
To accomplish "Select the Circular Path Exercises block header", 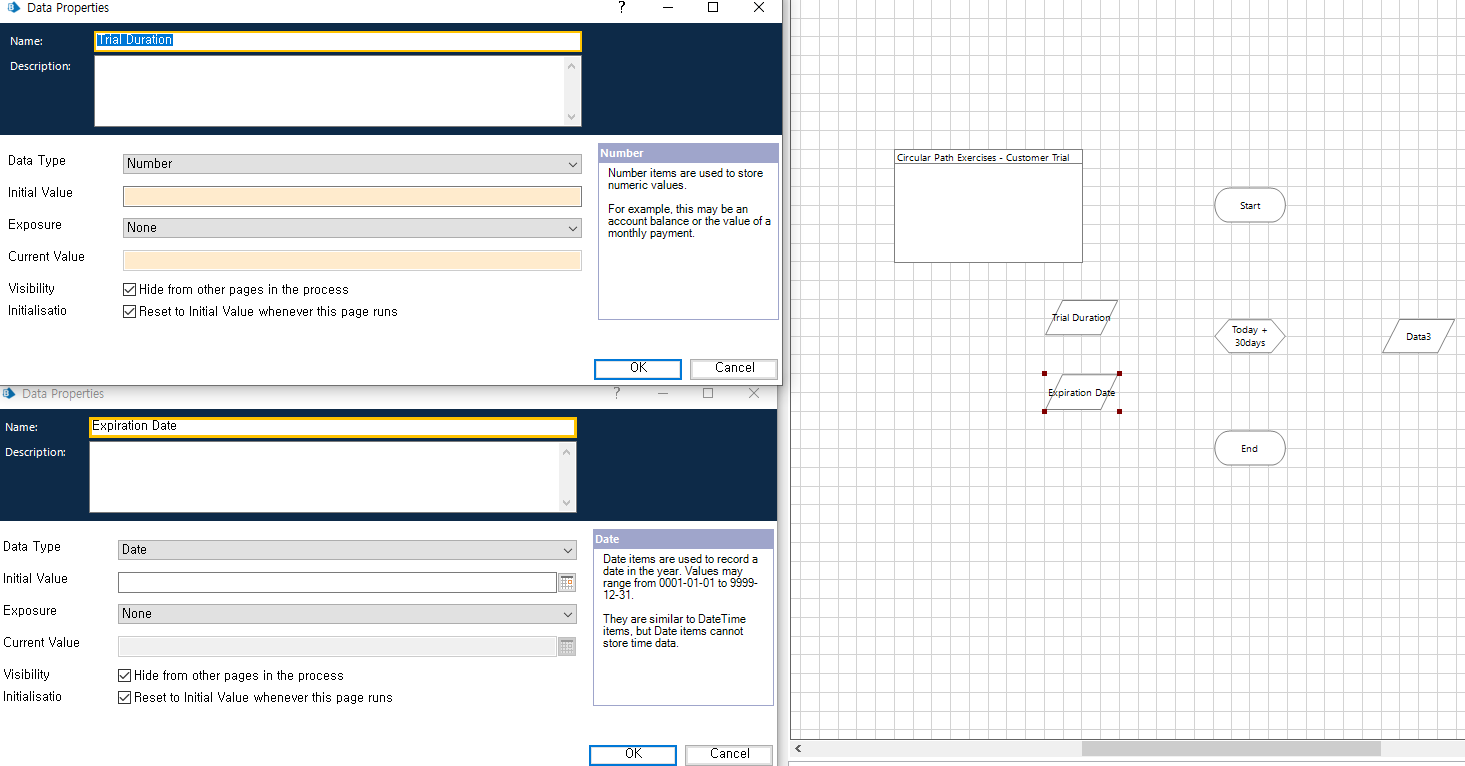I will point(988,157).
